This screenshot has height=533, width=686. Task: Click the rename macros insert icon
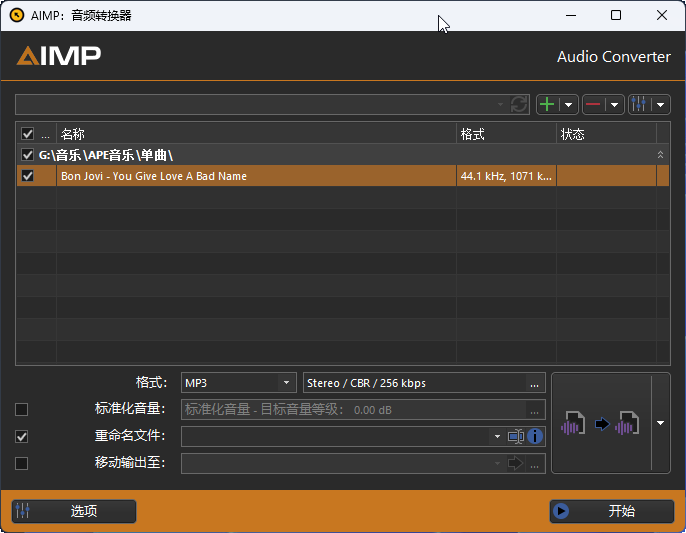516,437
